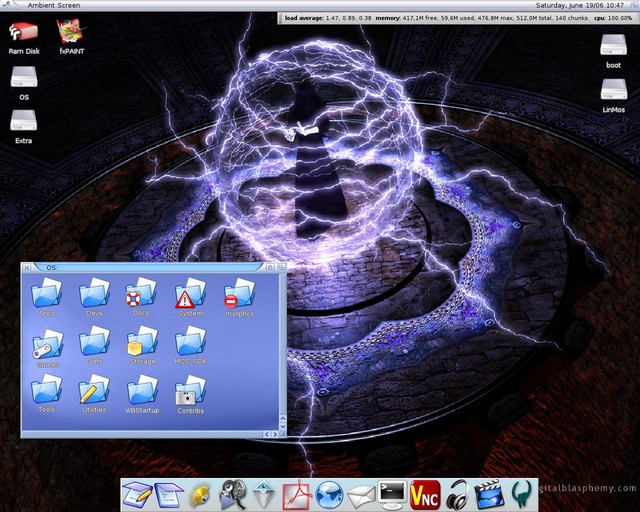
Task: Open the mail envelope dock icon
Action: pos(361,496)
